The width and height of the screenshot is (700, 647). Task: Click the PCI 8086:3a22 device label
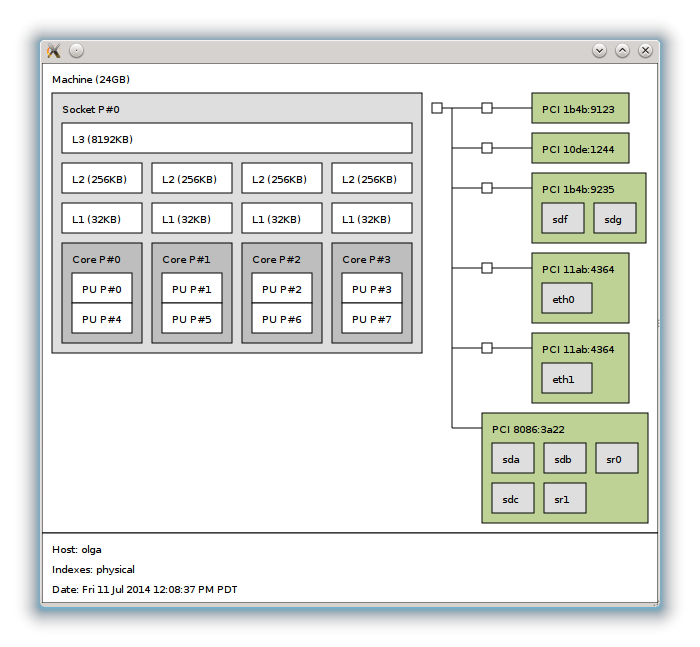coord(526,430)
